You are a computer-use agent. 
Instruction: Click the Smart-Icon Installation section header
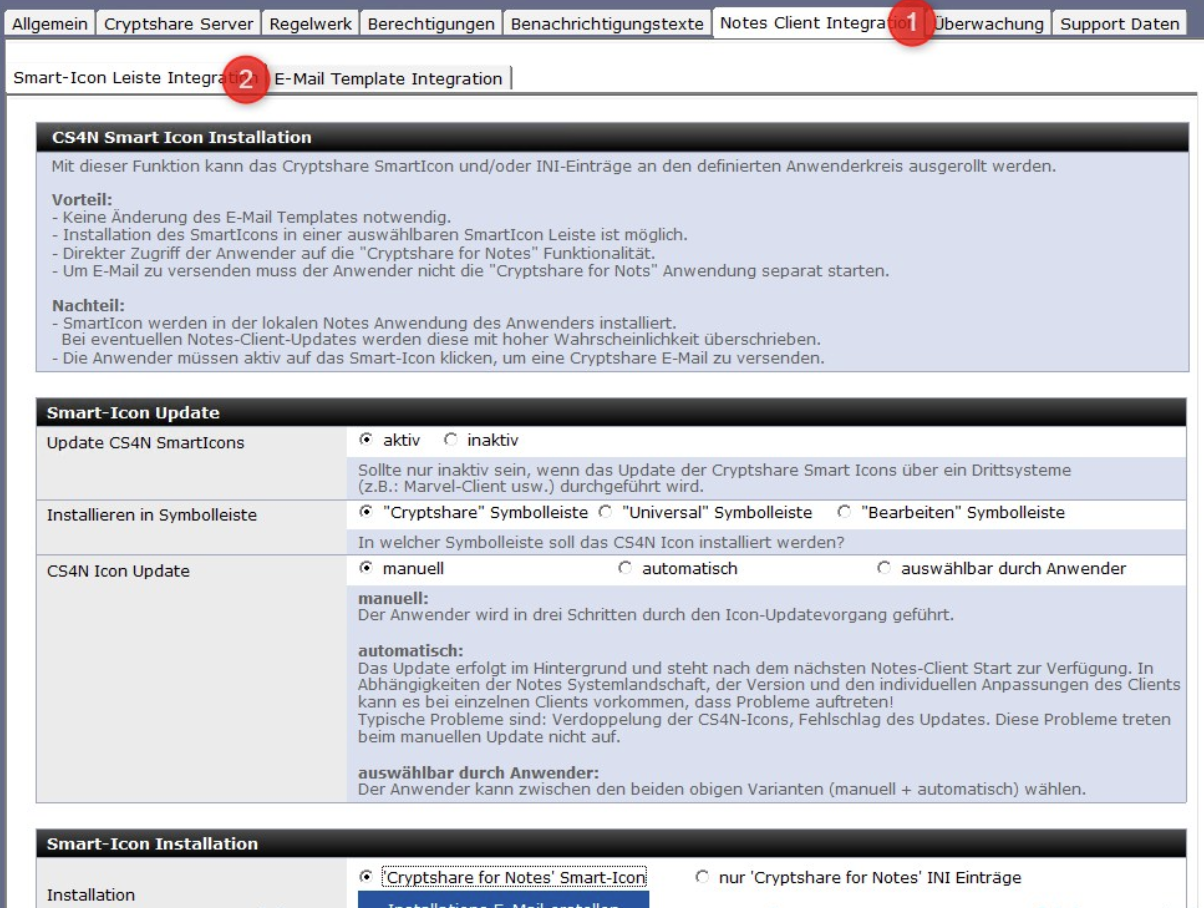611,844
